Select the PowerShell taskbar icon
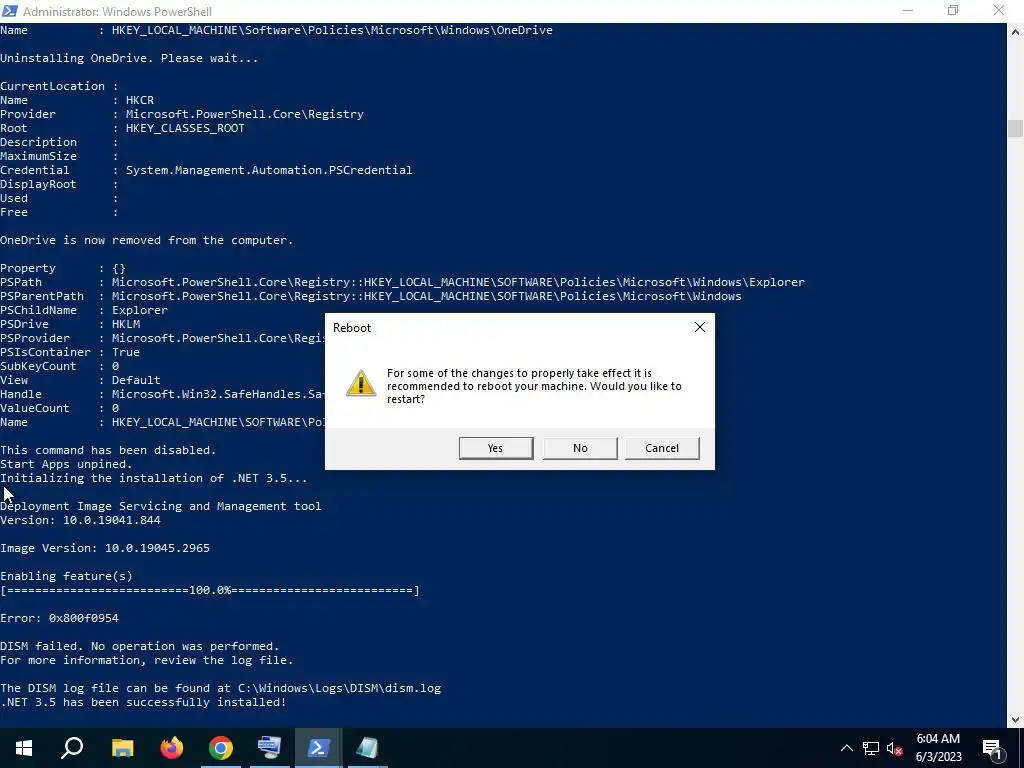The image size is (1024, 768). click(x=318, y=748)
